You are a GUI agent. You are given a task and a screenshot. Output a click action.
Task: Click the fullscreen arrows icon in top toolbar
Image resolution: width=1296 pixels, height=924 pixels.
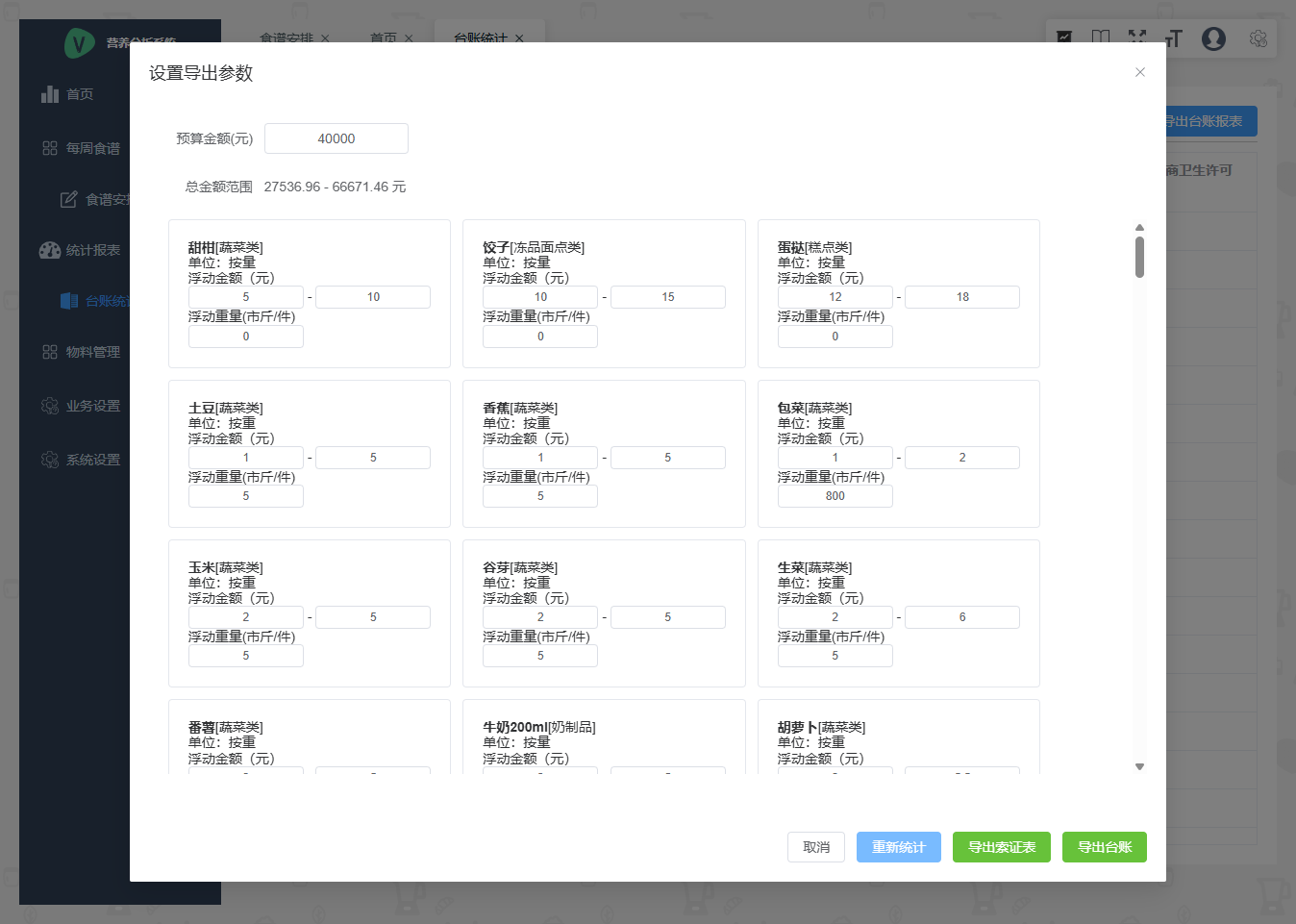tap(1137, 37)
